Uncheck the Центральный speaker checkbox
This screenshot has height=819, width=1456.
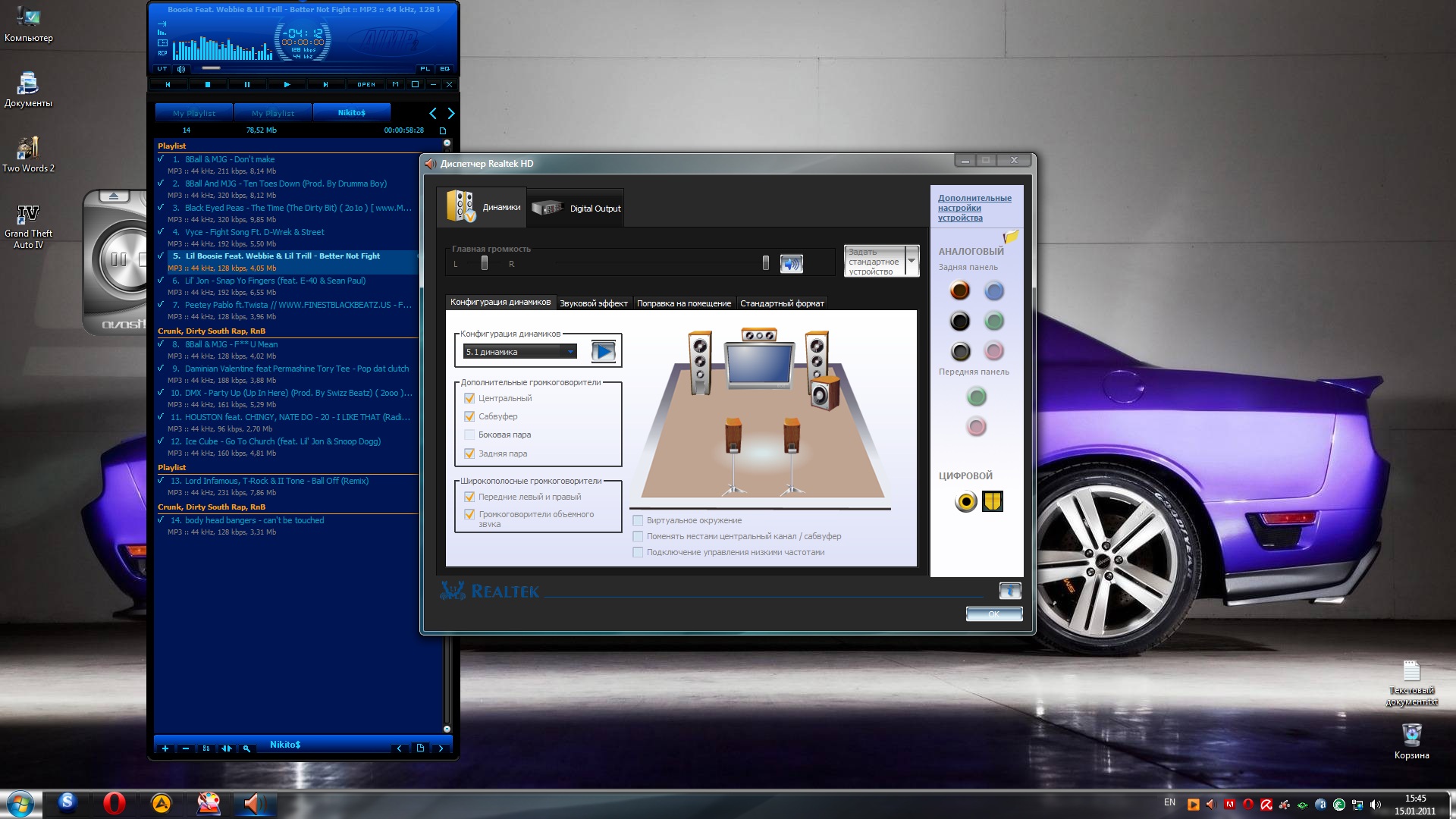469,398
